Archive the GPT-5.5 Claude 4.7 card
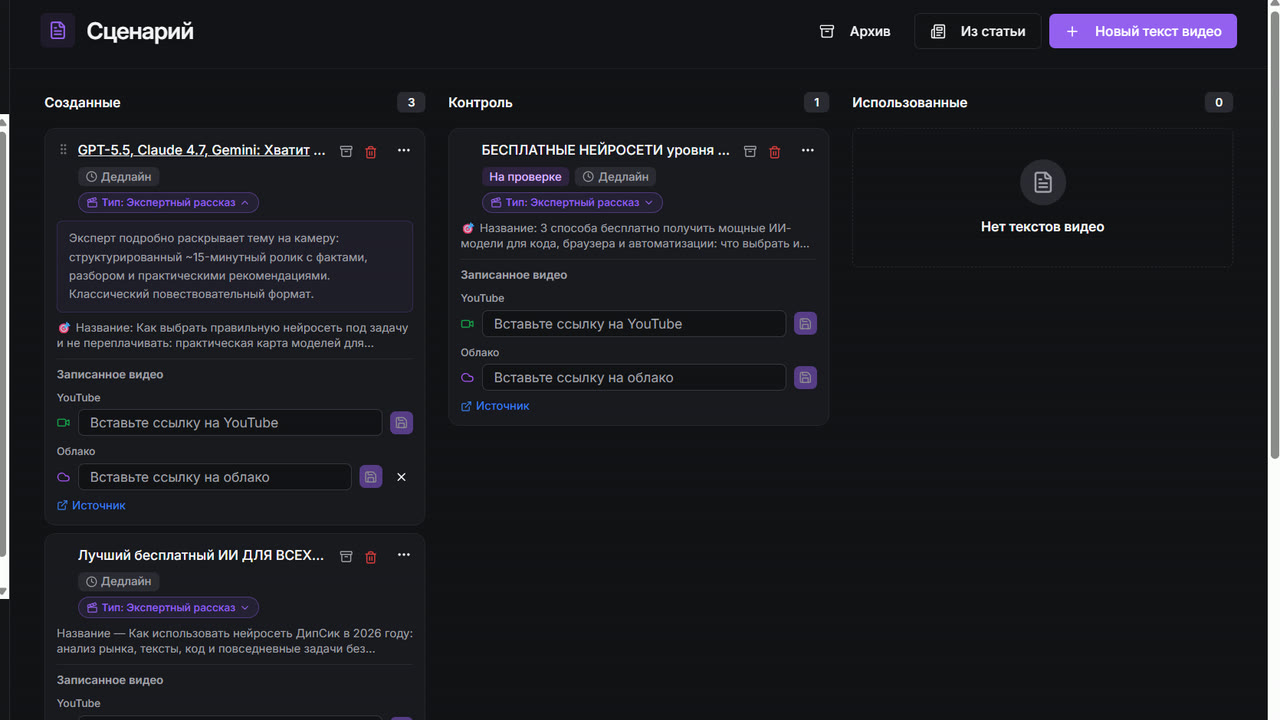The width and height of the screenshot is (1280, 720). coord(346,151)
